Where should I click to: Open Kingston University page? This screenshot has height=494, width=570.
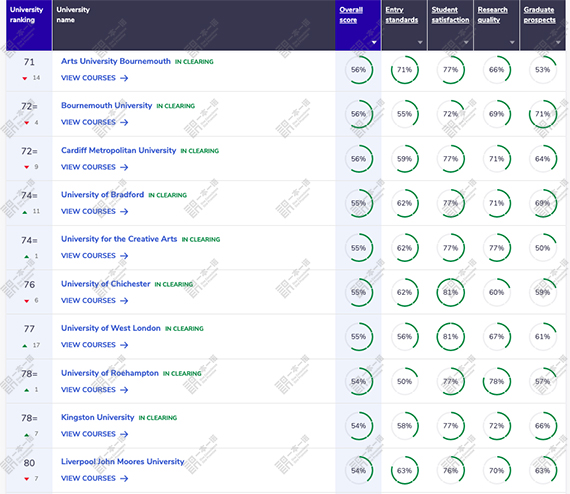(97, 417)
